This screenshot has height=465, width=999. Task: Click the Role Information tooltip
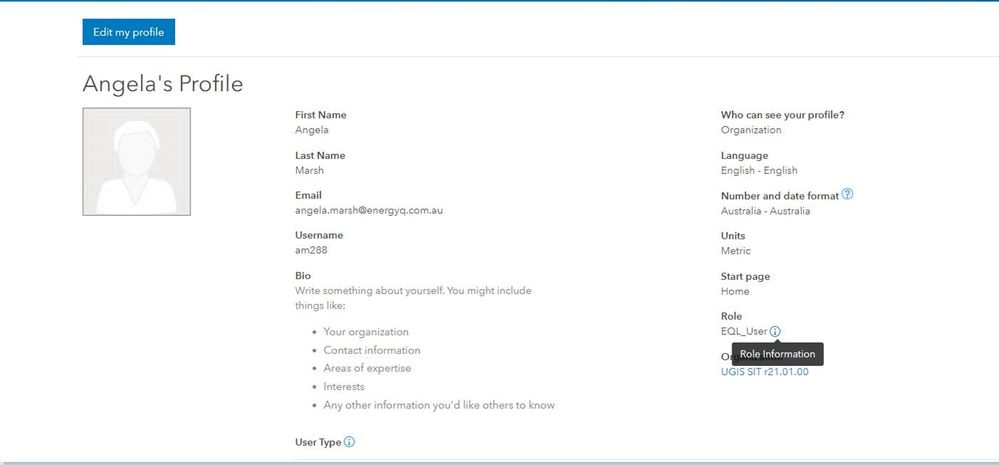(777, 354)
